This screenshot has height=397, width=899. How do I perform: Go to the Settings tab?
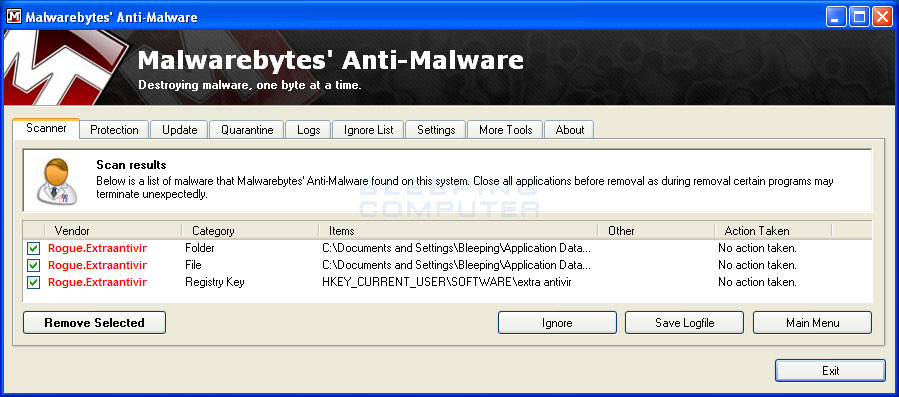click(x=436, y=130)
